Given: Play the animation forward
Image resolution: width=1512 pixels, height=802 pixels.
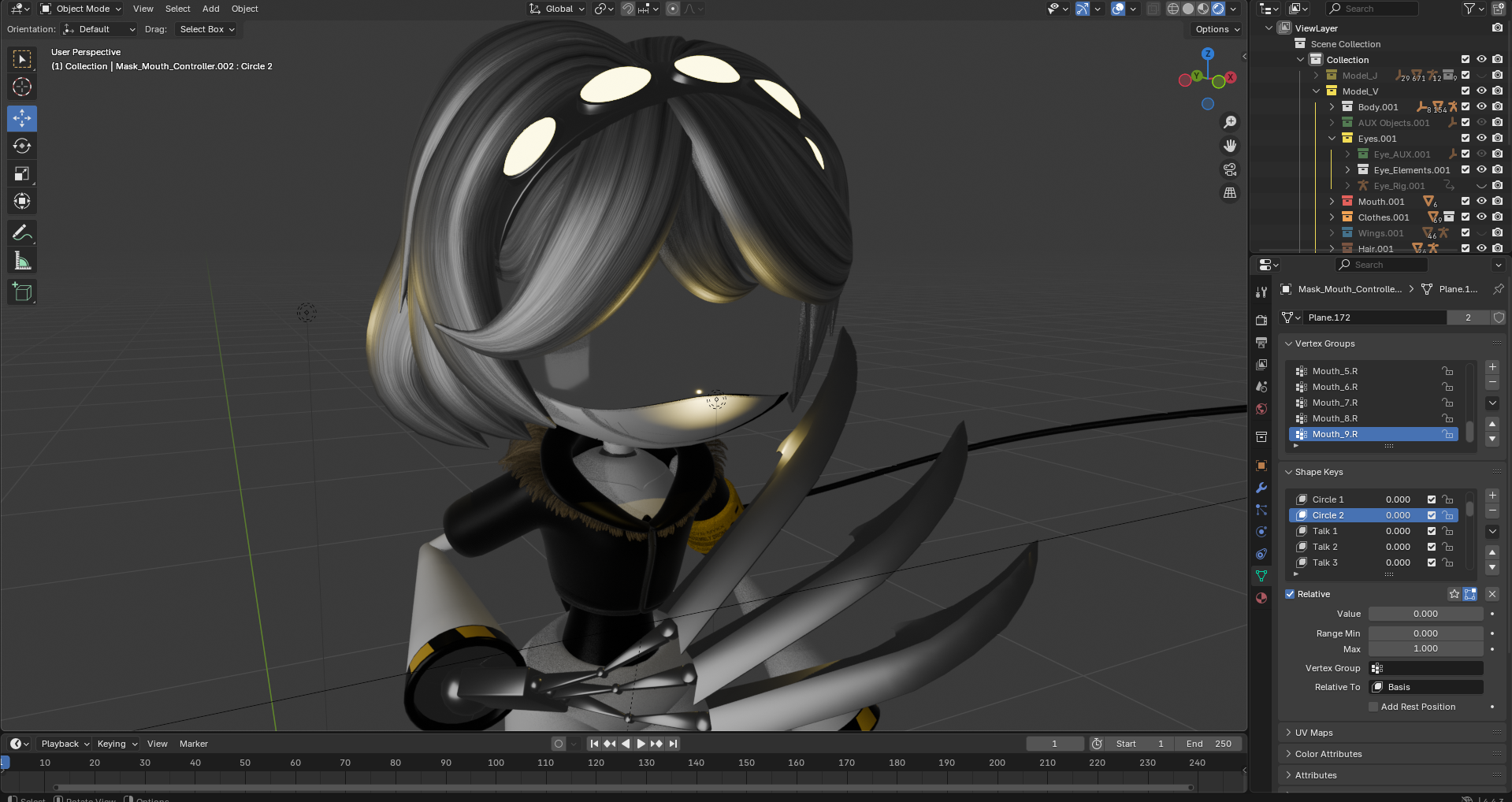Looking at the screenshot, I should point(641,744).
